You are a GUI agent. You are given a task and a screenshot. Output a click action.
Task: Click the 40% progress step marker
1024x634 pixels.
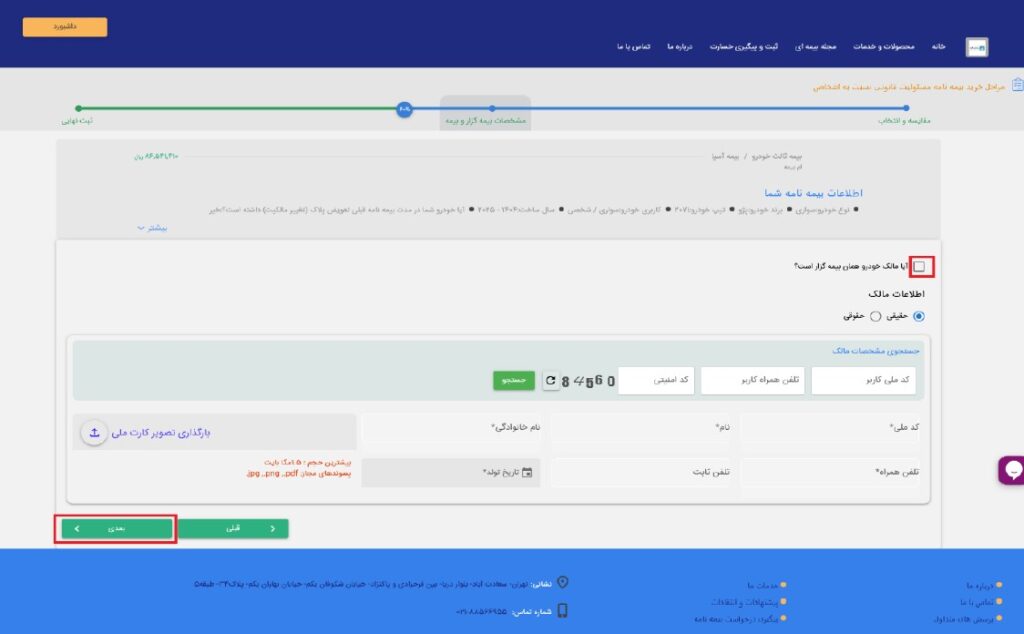pyautogui.click(x=404, y=108)
